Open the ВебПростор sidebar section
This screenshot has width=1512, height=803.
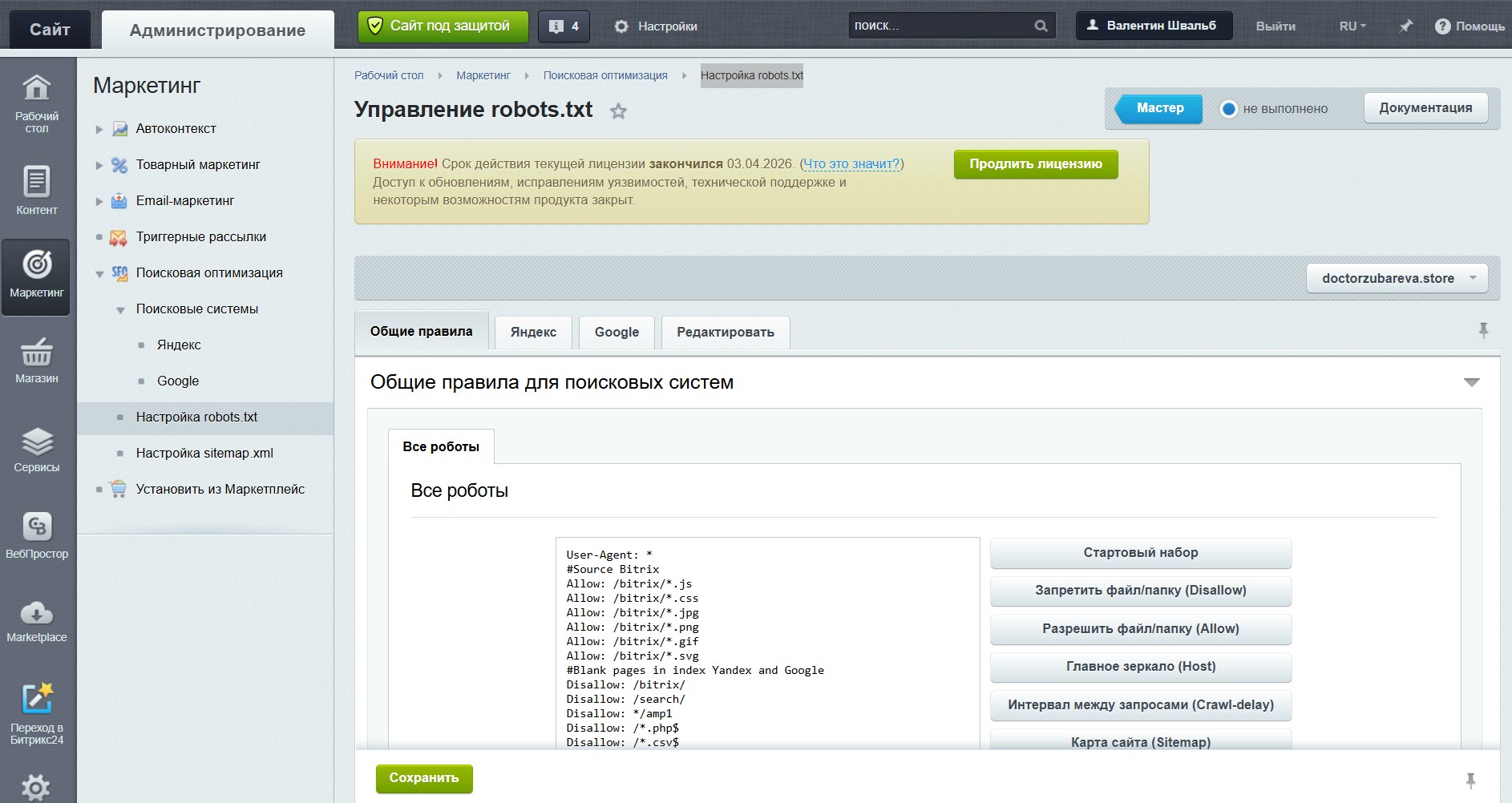[37, 535]
